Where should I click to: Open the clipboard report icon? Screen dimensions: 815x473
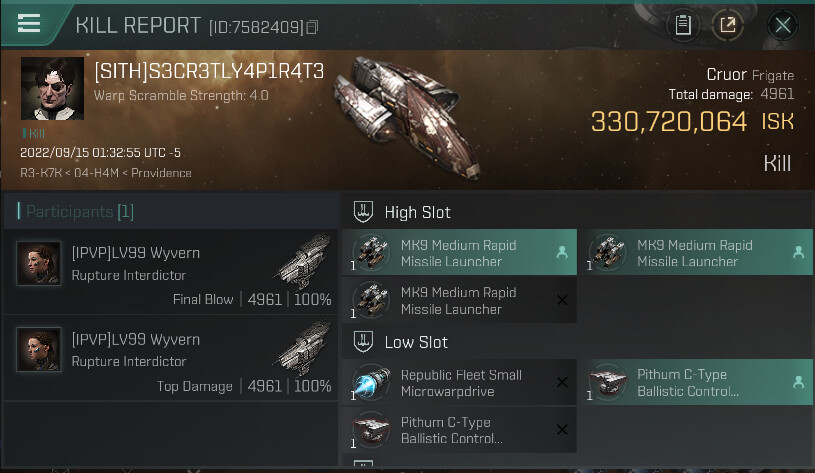pyautogui.click(x=682, y=24)
